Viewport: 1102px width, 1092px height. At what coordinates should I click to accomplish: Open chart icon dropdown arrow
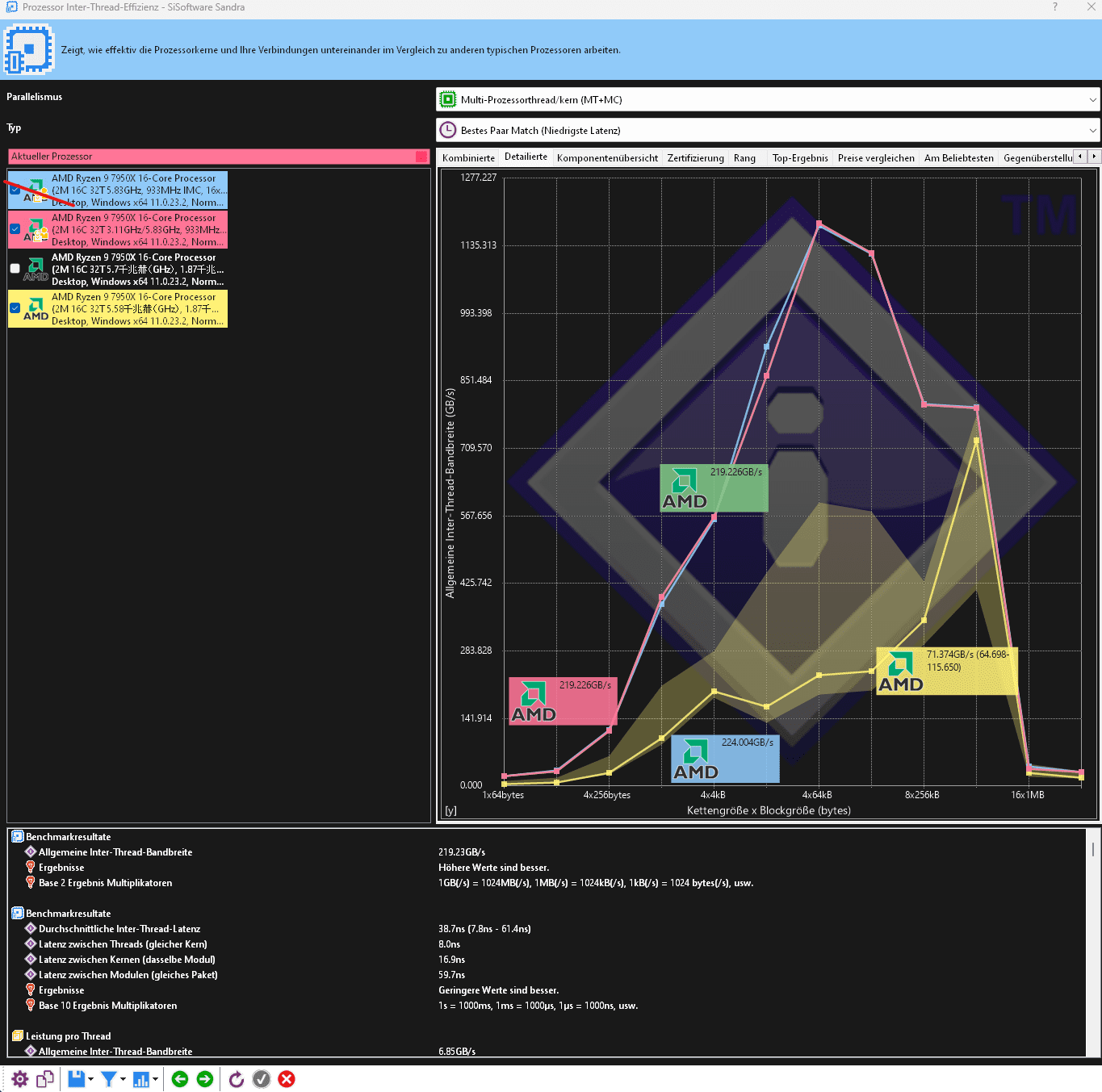(x=156, y=1079)
